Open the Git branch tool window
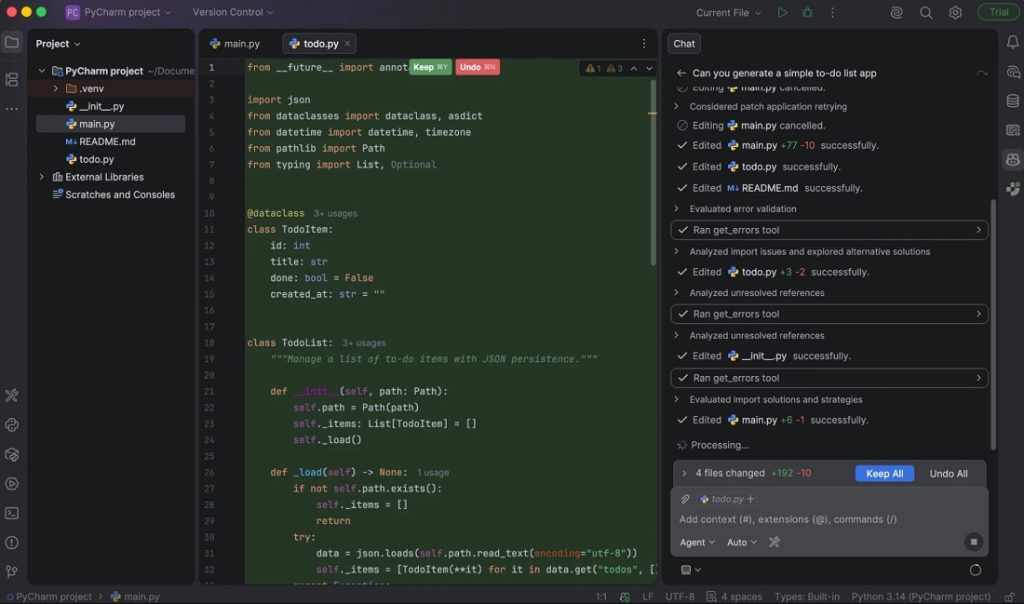 [12, 572]
